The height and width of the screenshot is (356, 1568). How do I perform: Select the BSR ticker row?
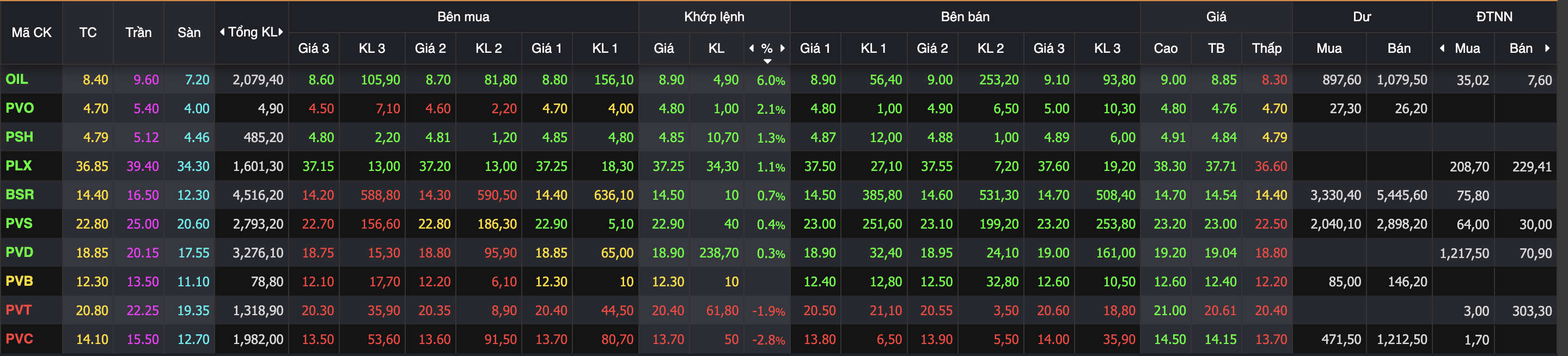pos(20,195)
